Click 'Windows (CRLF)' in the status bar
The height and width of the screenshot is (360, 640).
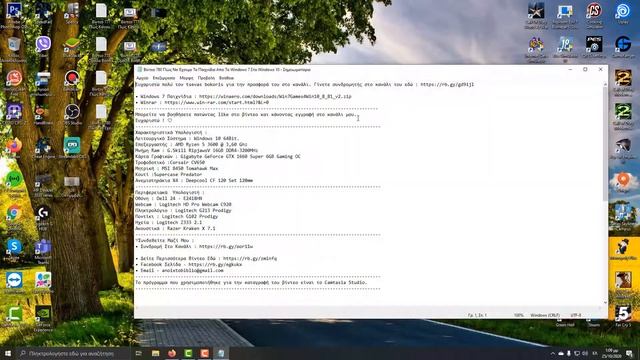click(x=545, y=316)
